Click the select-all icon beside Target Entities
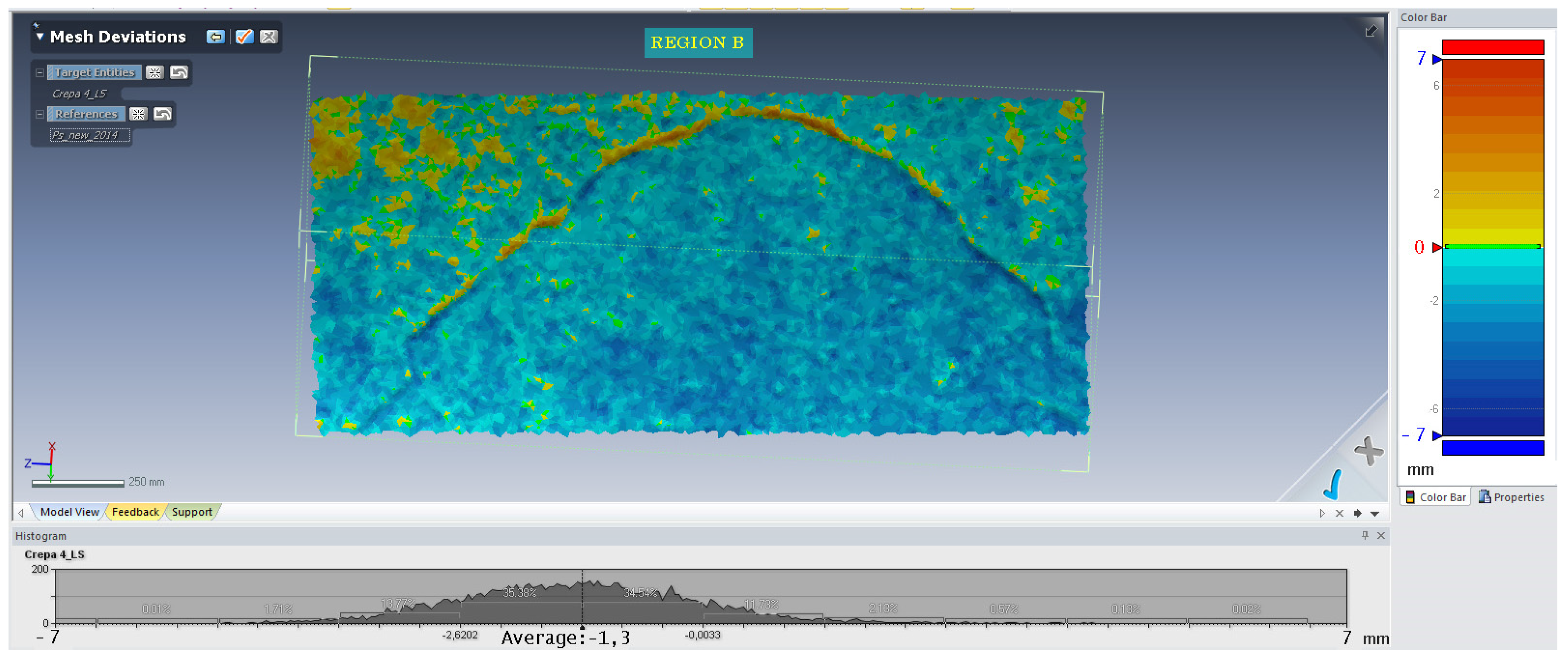This screenshot has width=1568, height=663. (155, 73)
